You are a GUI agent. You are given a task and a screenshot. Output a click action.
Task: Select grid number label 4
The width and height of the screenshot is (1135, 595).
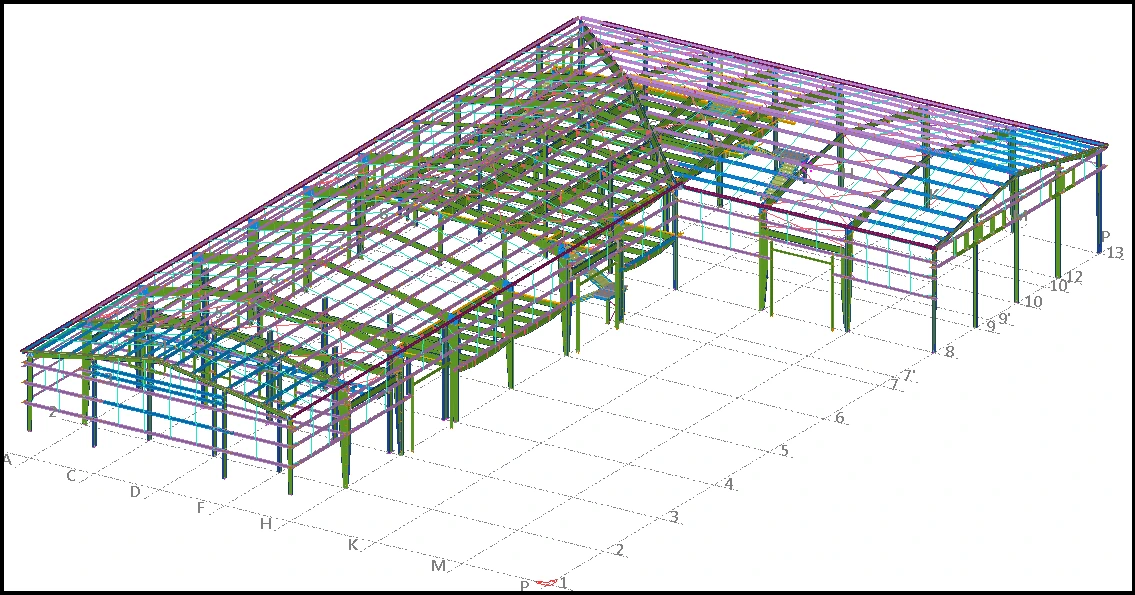[x=729, y=484]
